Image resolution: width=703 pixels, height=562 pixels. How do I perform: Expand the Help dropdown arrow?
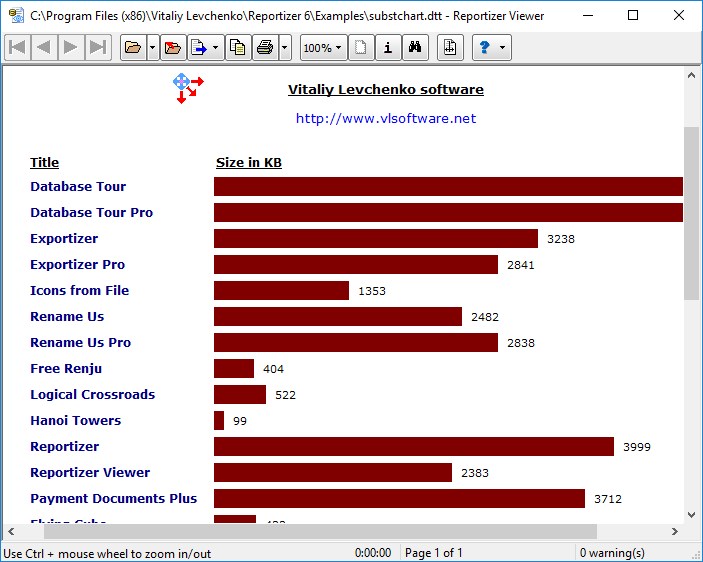pyautogui.click(x=502, y=47)
